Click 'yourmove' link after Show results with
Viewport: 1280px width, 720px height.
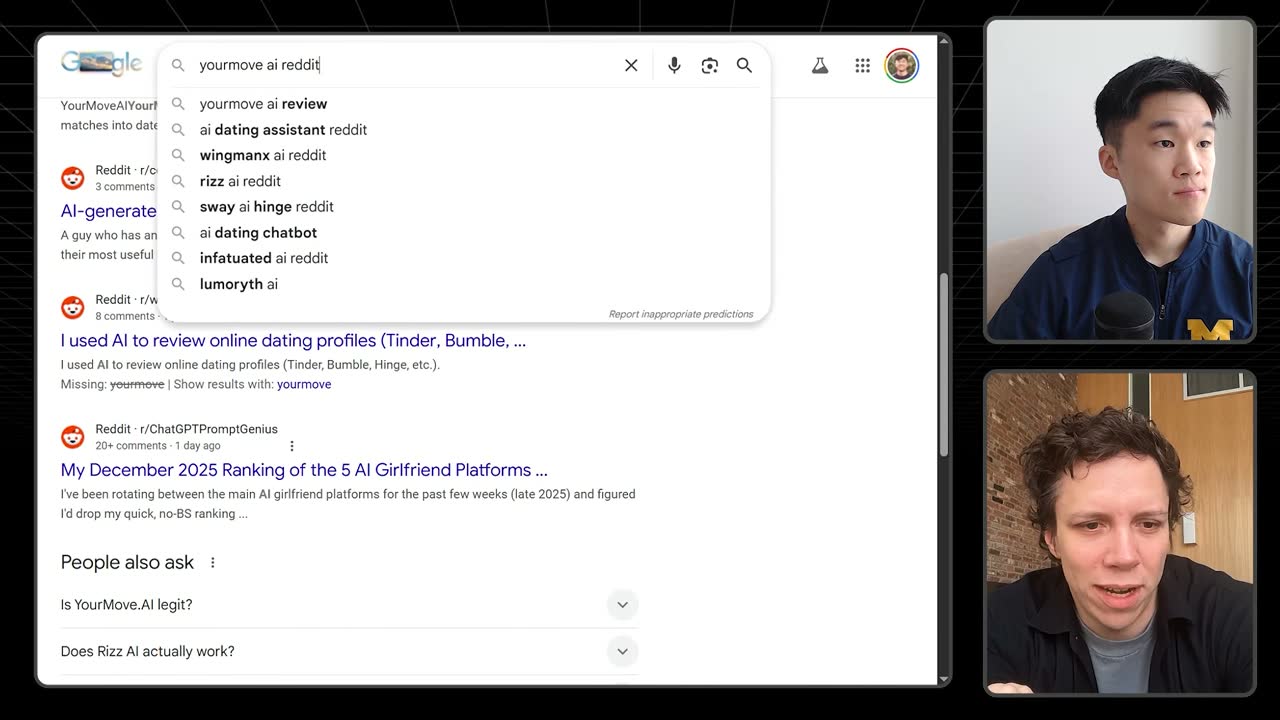click(304, 384)
